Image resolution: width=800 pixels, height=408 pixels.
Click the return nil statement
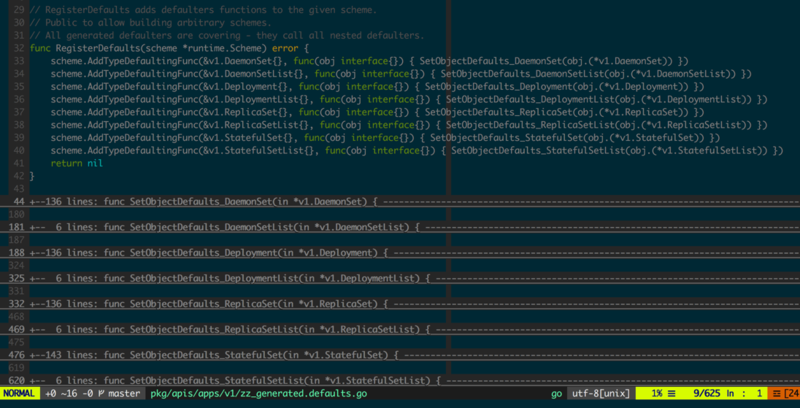[77, 163]
